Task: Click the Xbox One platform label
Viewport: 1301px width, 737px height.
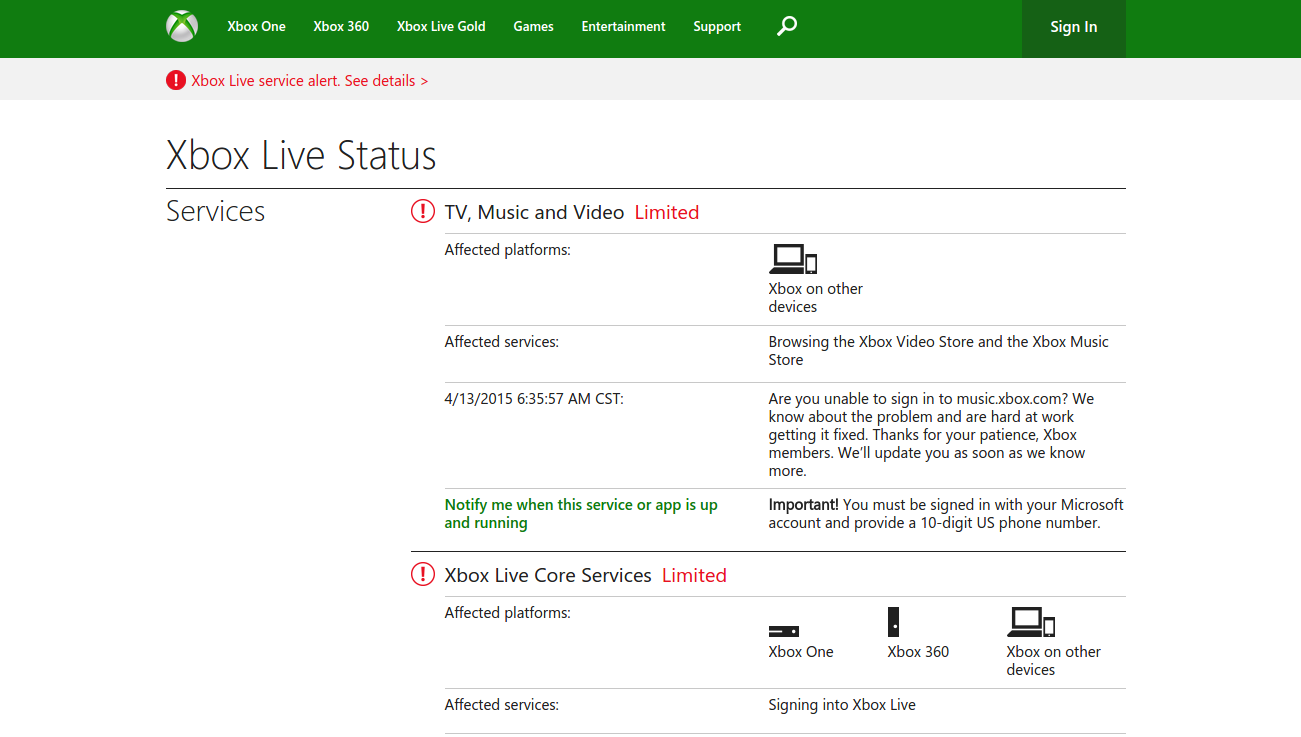Action: pyautogui.click(x=800, y=652)
